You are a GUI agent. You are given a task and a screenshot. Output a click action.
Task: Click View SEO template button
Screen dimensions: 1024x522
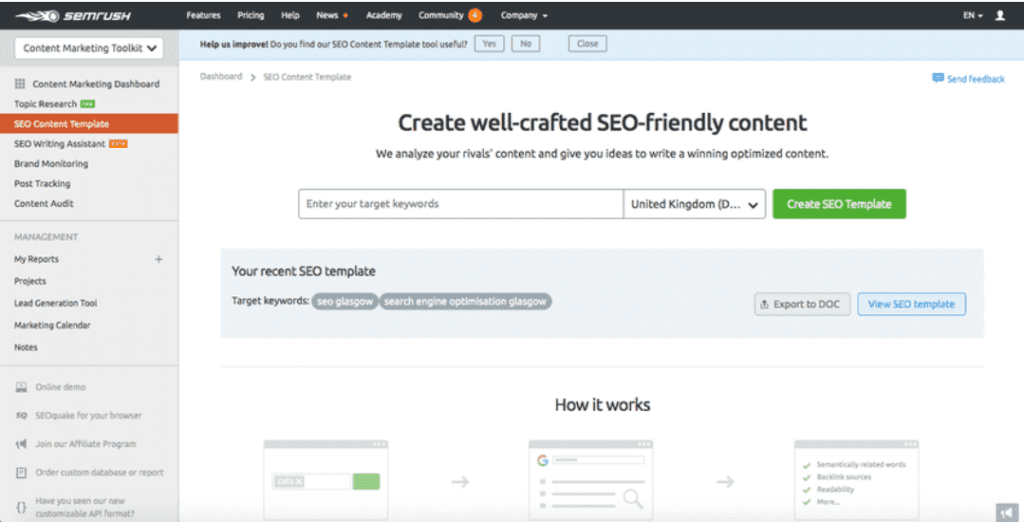911,304
